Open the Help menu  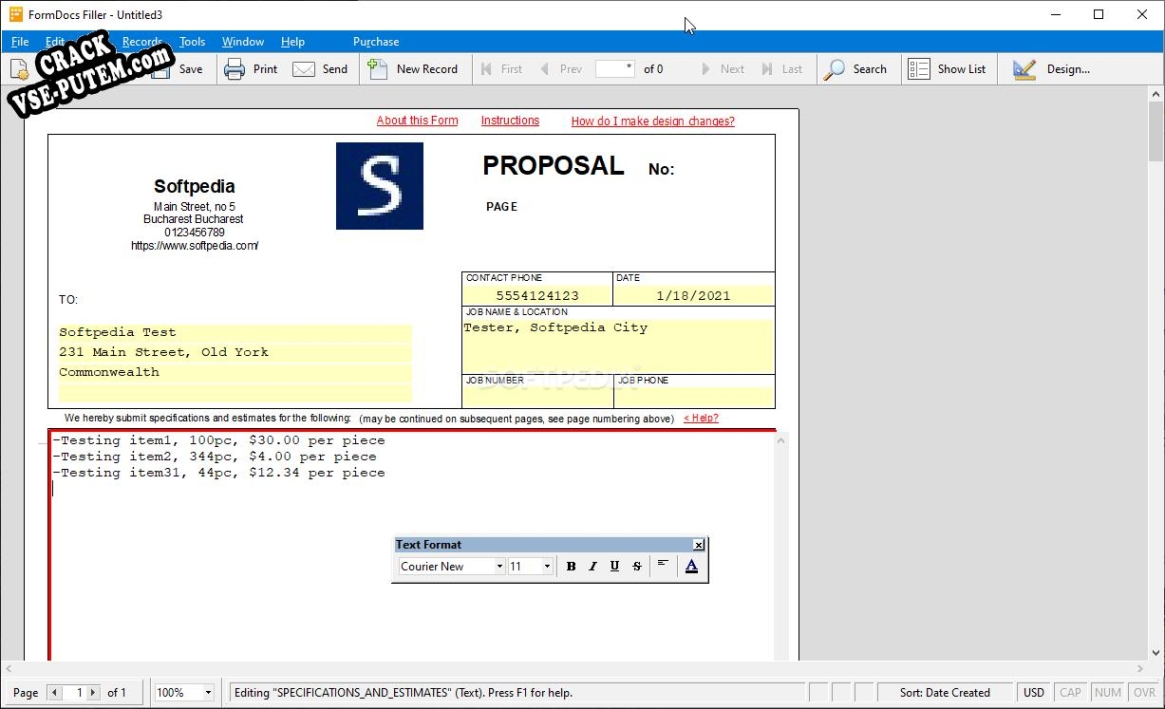(293, 42)
